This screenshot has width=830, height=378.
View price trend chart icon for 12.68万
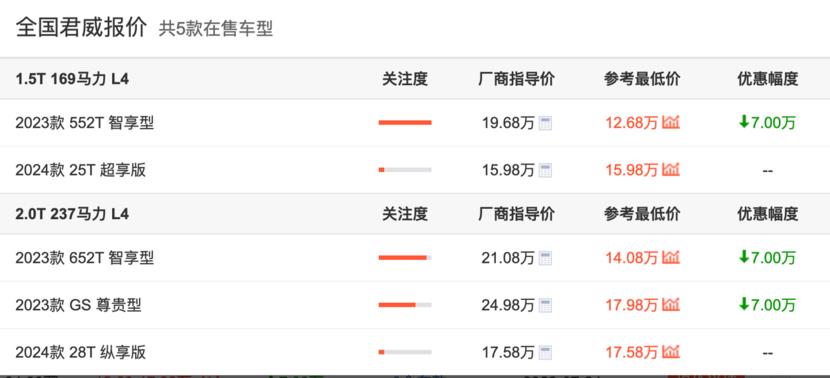click(x=671, y=123)
